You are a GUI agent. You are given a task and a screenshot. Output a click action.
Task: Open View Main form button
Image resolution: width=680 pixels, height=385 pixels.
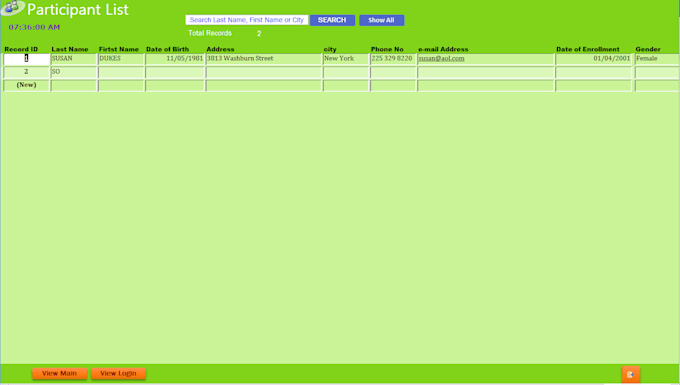point(59,373)
